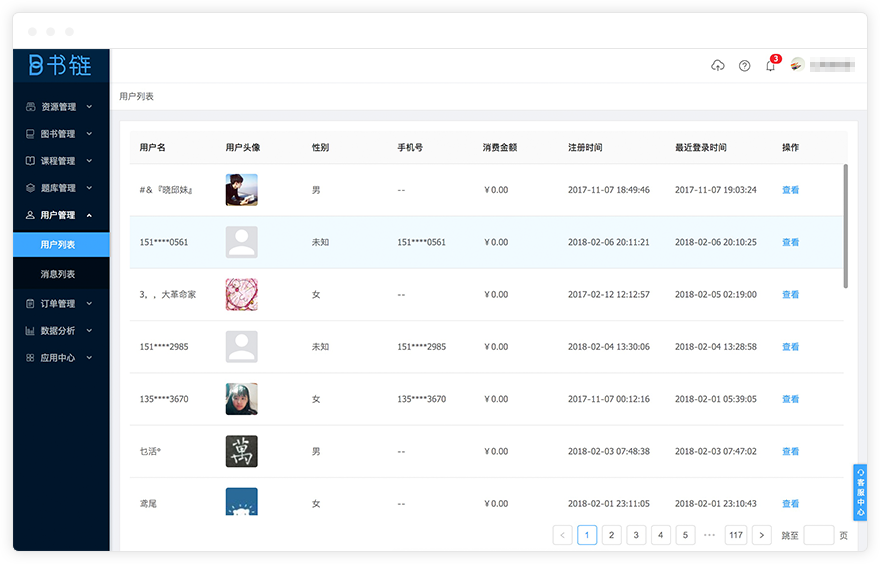Select 用户列表 in the sidebar
The width and height of the screenshot is (880, 564).
pos(58,244)
